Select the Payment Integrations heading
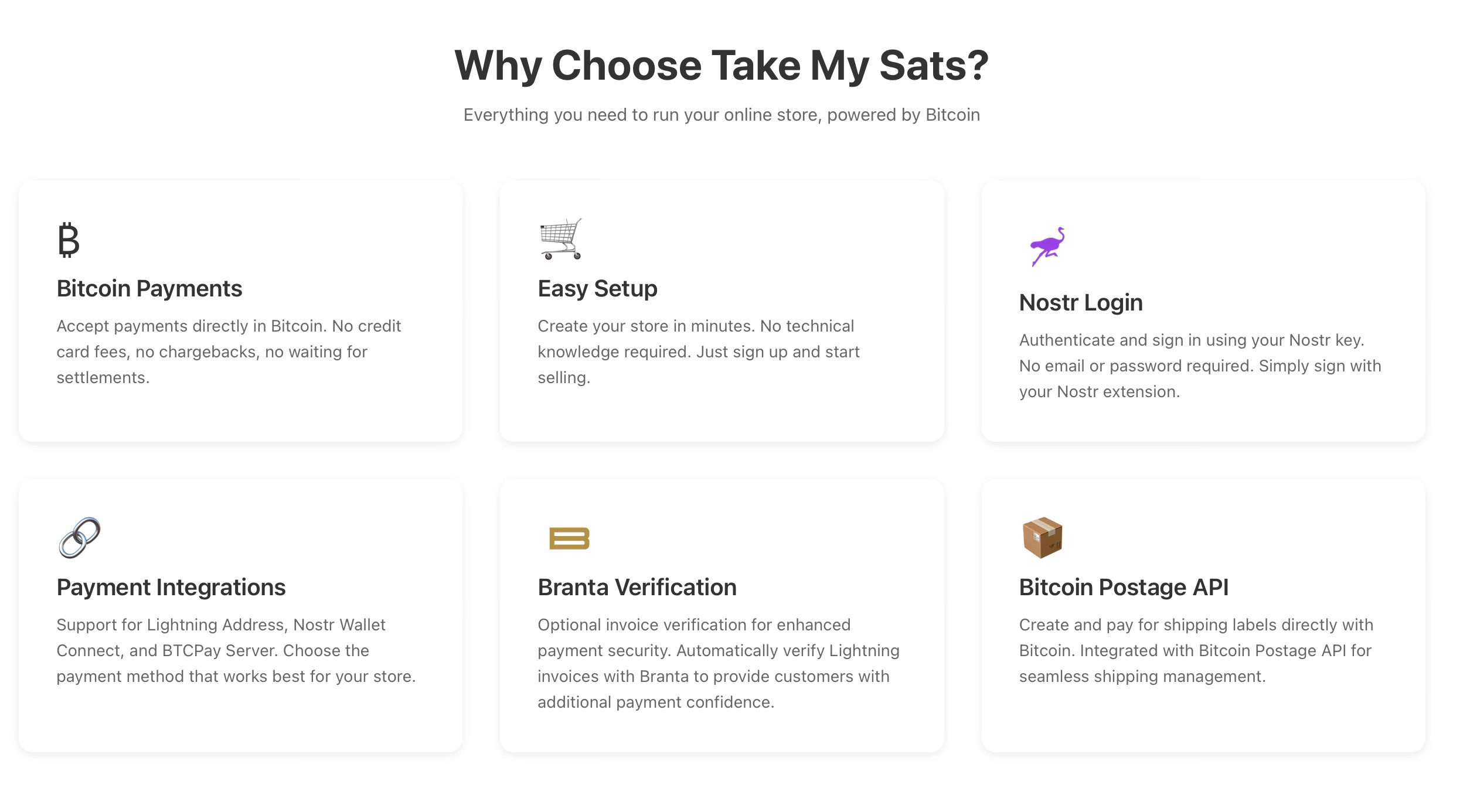The width and height of the screenshot is (1470, 812). [171, 588]
